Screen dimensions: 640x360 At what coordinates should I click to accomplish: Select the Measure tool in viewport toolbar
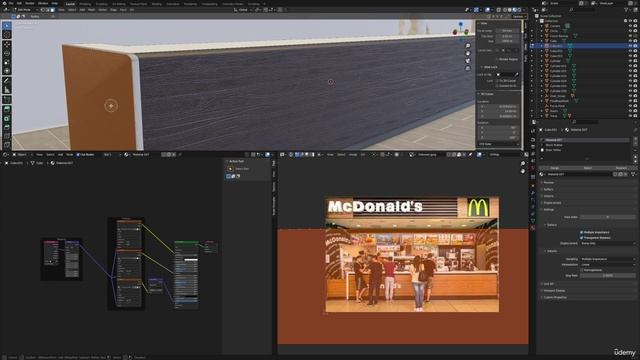click(7, 90)
